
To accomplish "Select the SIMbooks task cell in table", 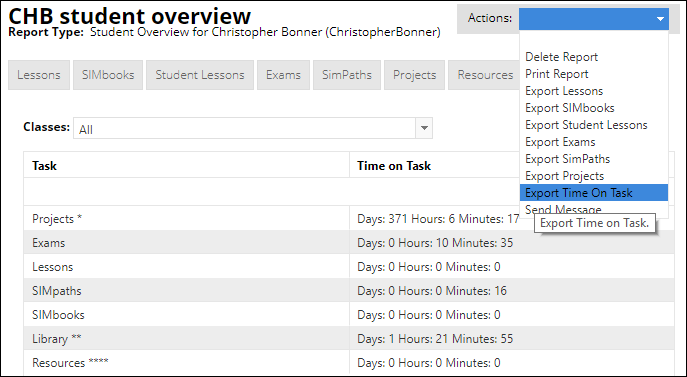I will click(187, 315).
